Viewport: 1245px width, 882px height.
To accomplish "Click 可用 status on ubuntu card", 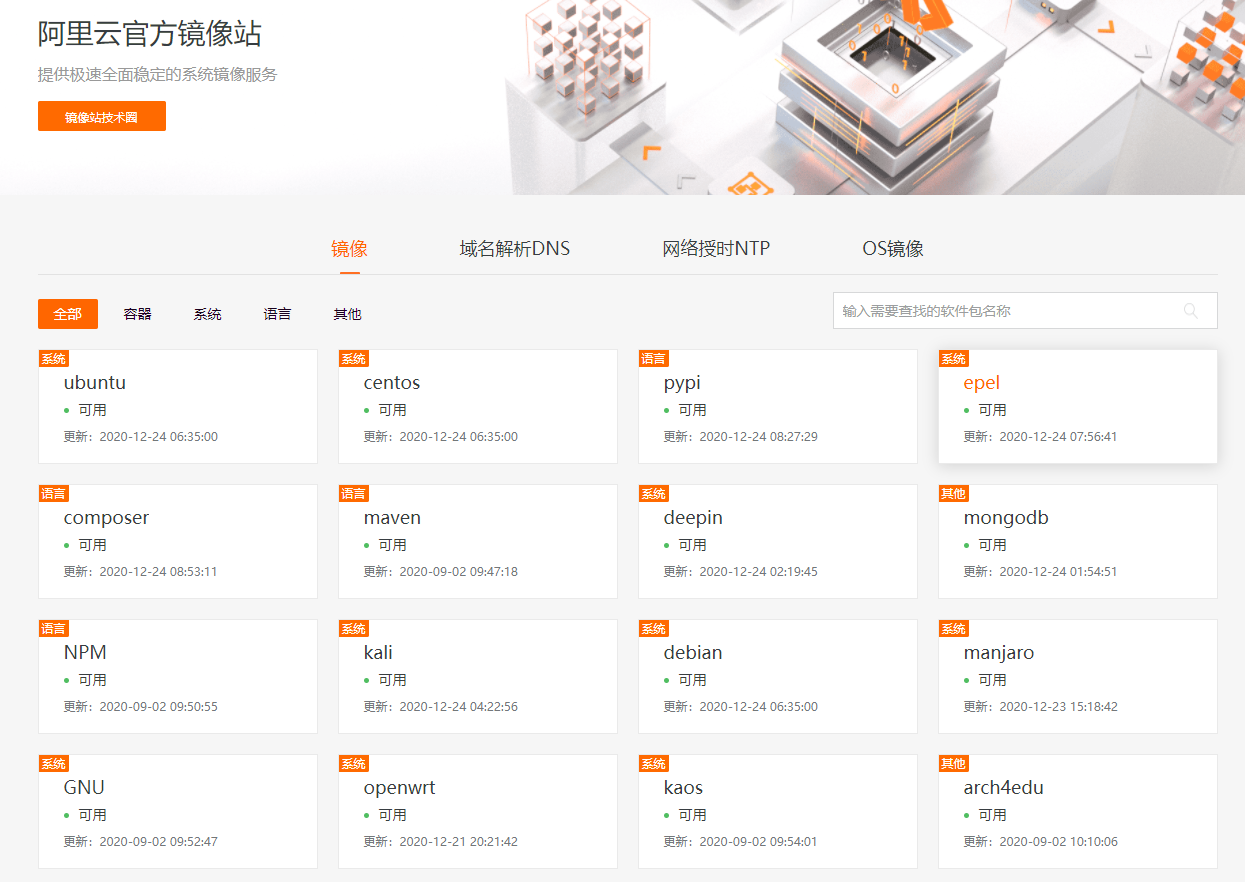I will pos(93,410).
